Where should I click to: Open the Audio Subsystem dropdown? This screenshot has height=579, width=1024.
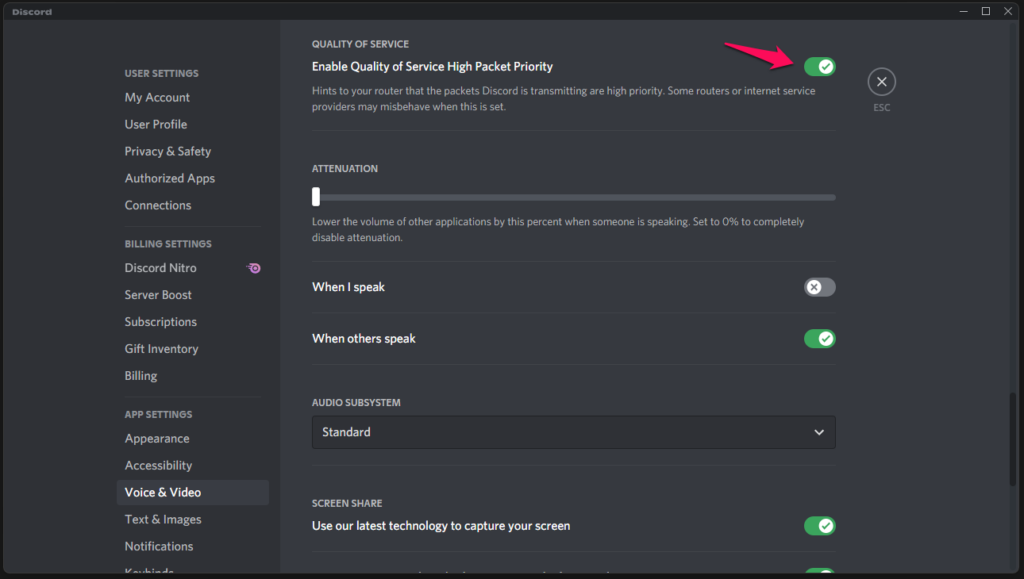(573, 432)
